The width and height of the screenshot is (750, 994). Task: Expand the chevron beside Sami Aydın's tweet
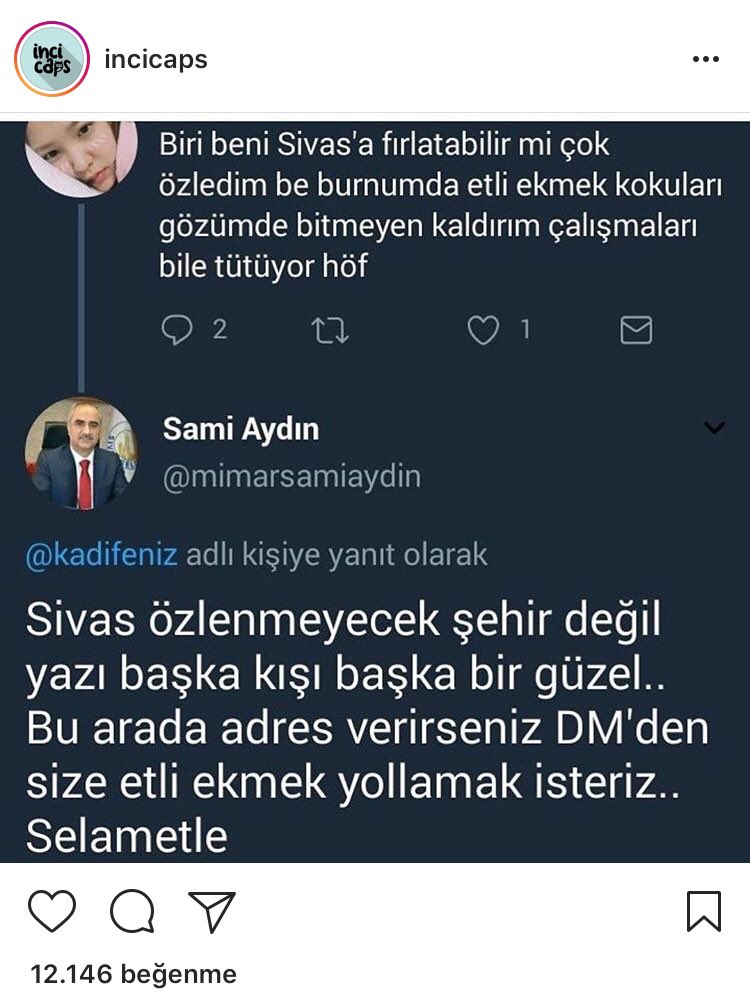(714, 428)
